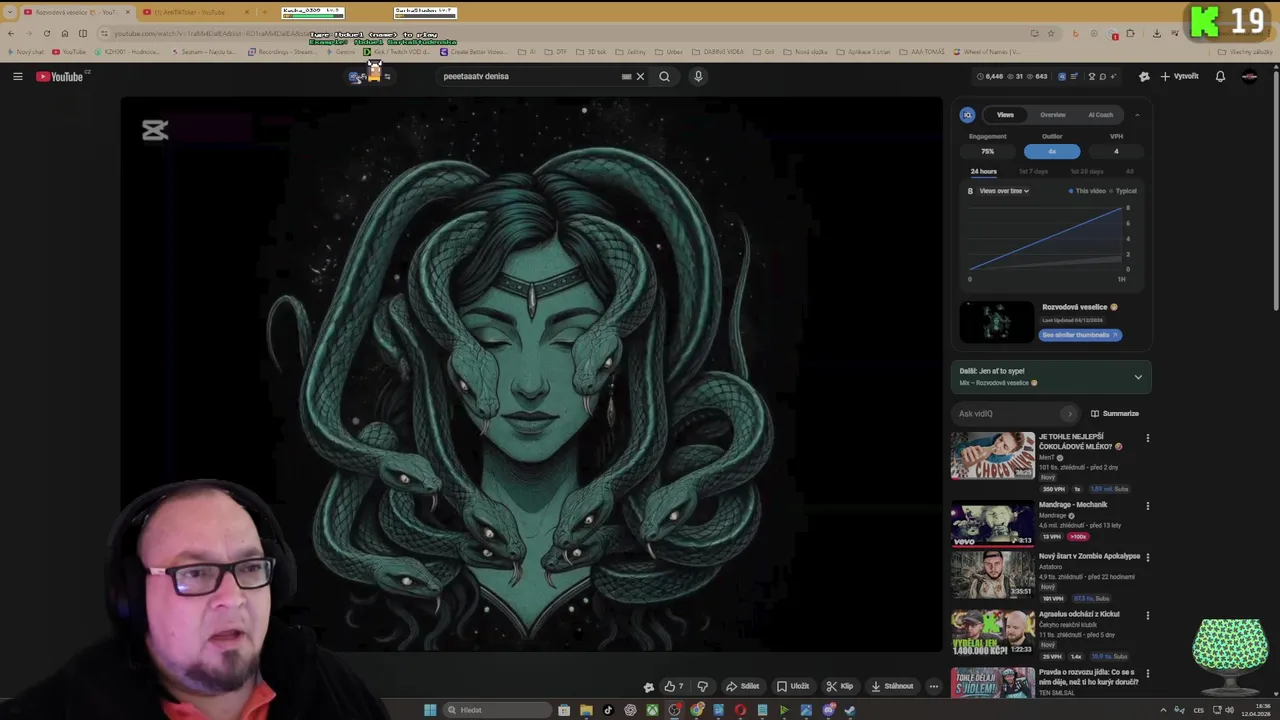The width and height of the screenshot is (1280, 720).
Task: Start voice search with microphone icon
Action: click(x=698, y=76)
